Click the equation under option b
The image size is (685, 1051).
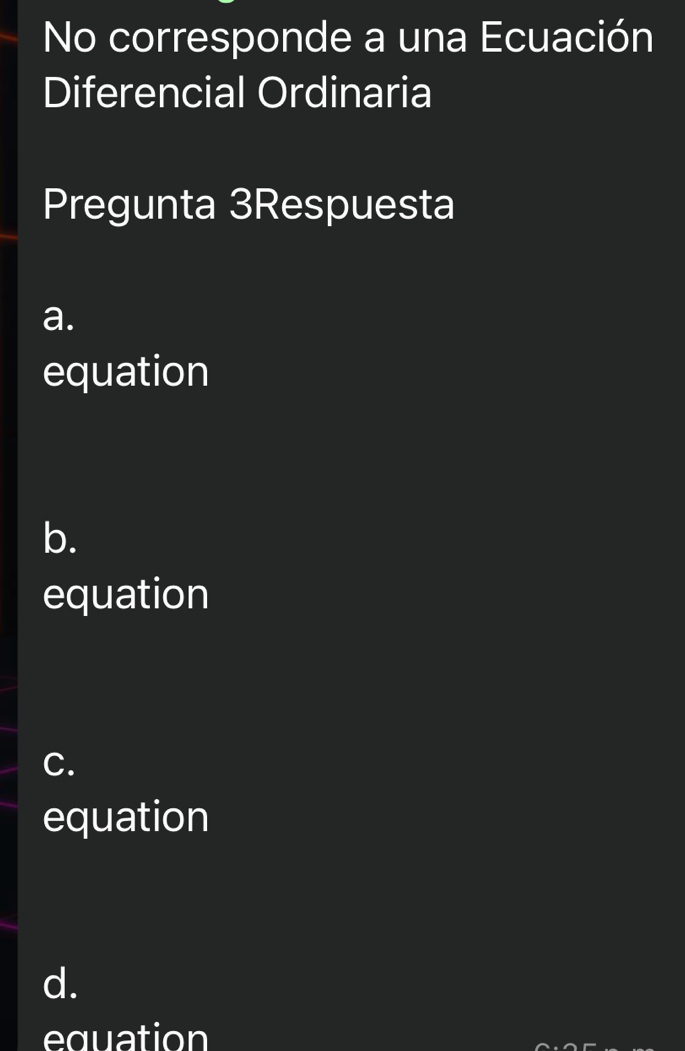pyautogui.click(x=126, y=594)
